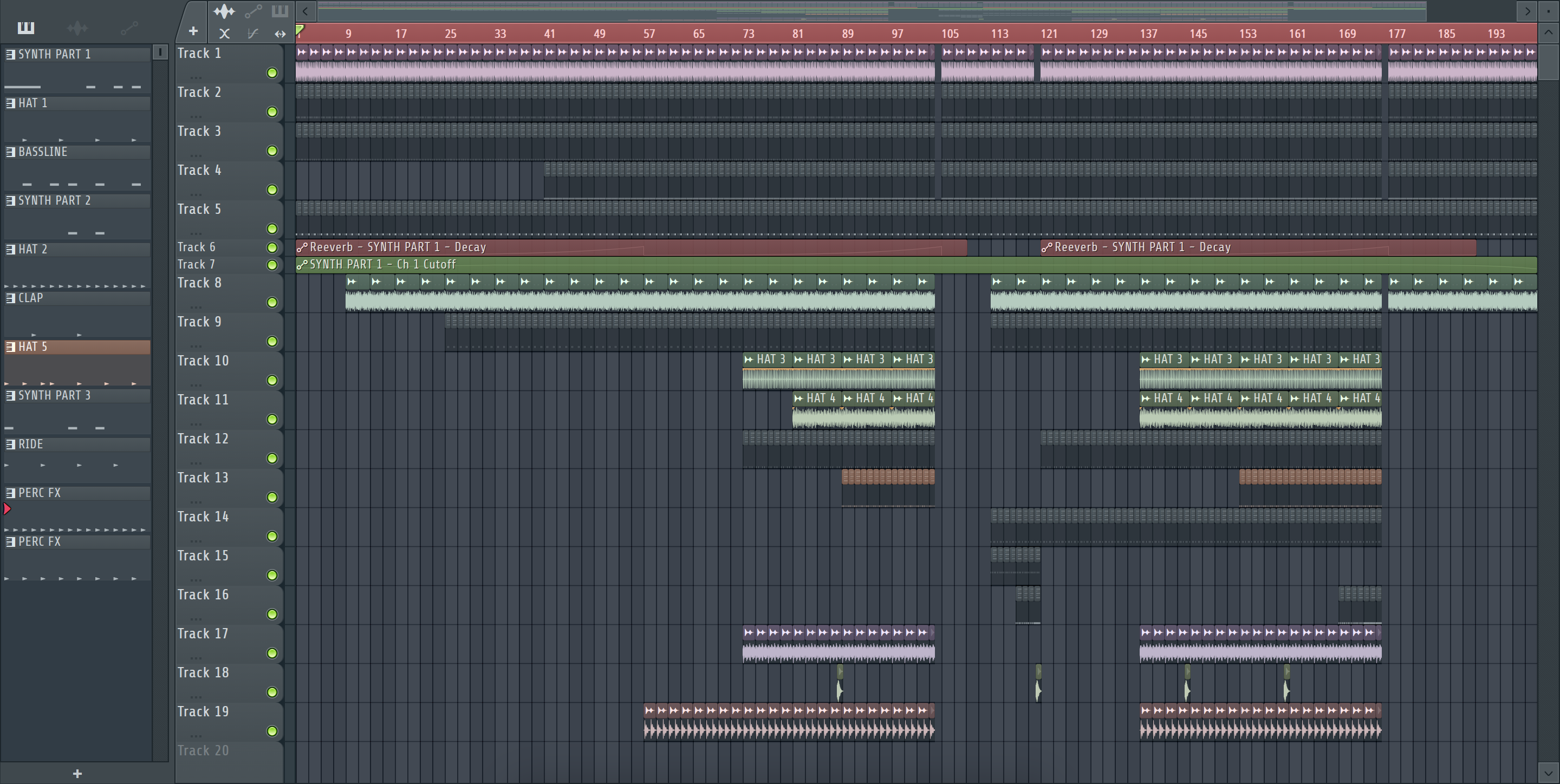The image size is (1560, 784).
Task: Click the green playhead start marker at bar 1
Action: pos(300,29)
